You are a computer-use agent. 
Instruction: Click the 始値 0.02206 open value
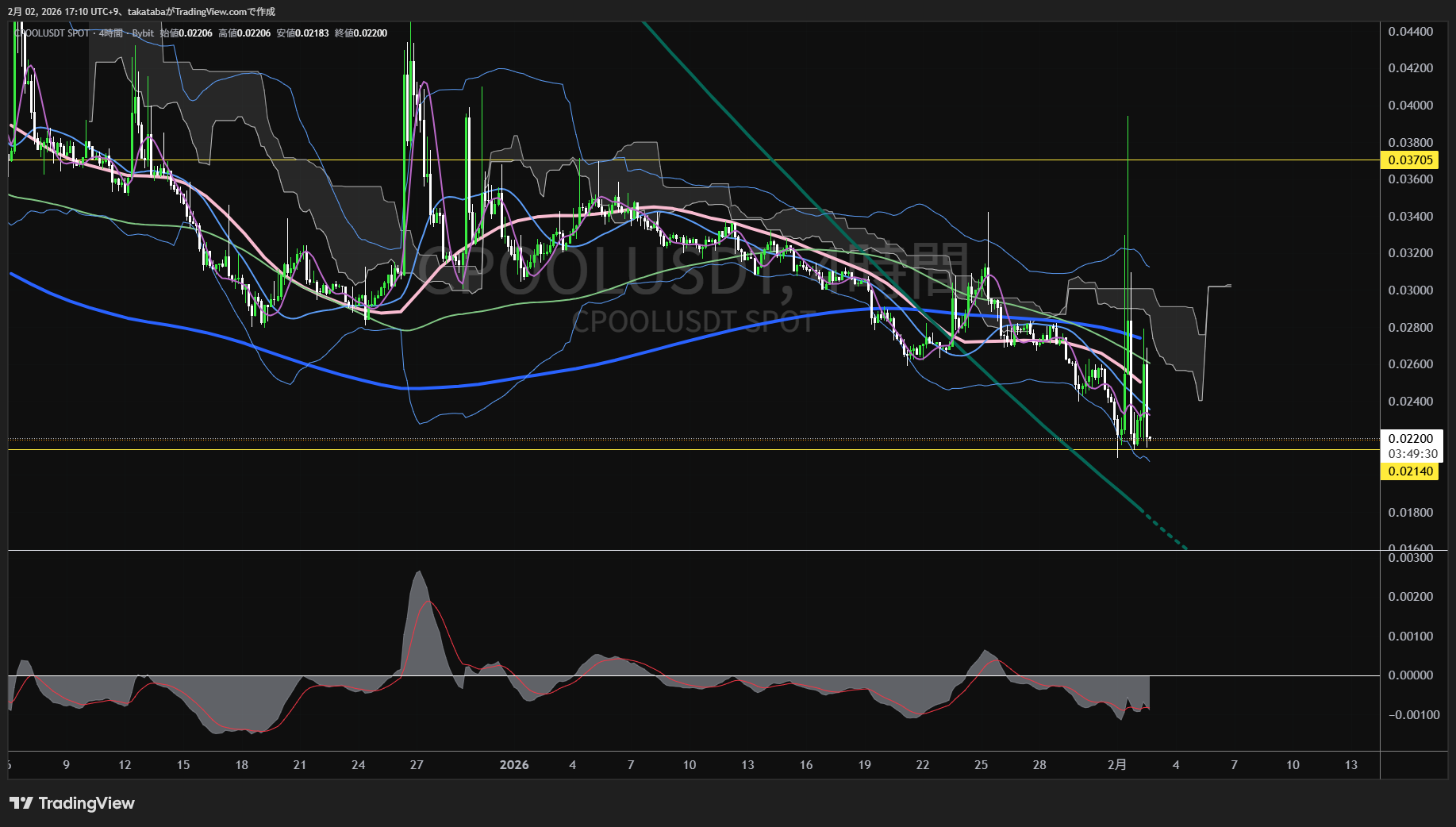tap(186, 33)
